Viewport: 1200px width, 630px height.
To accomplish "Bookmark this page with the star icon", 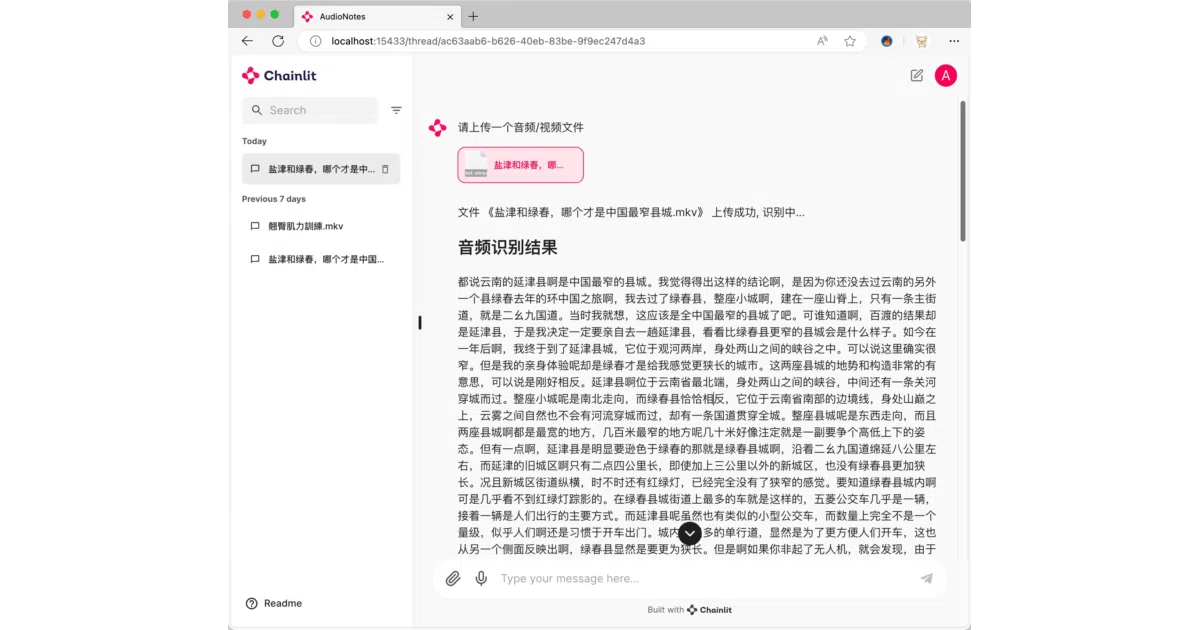I will (850, 41).
